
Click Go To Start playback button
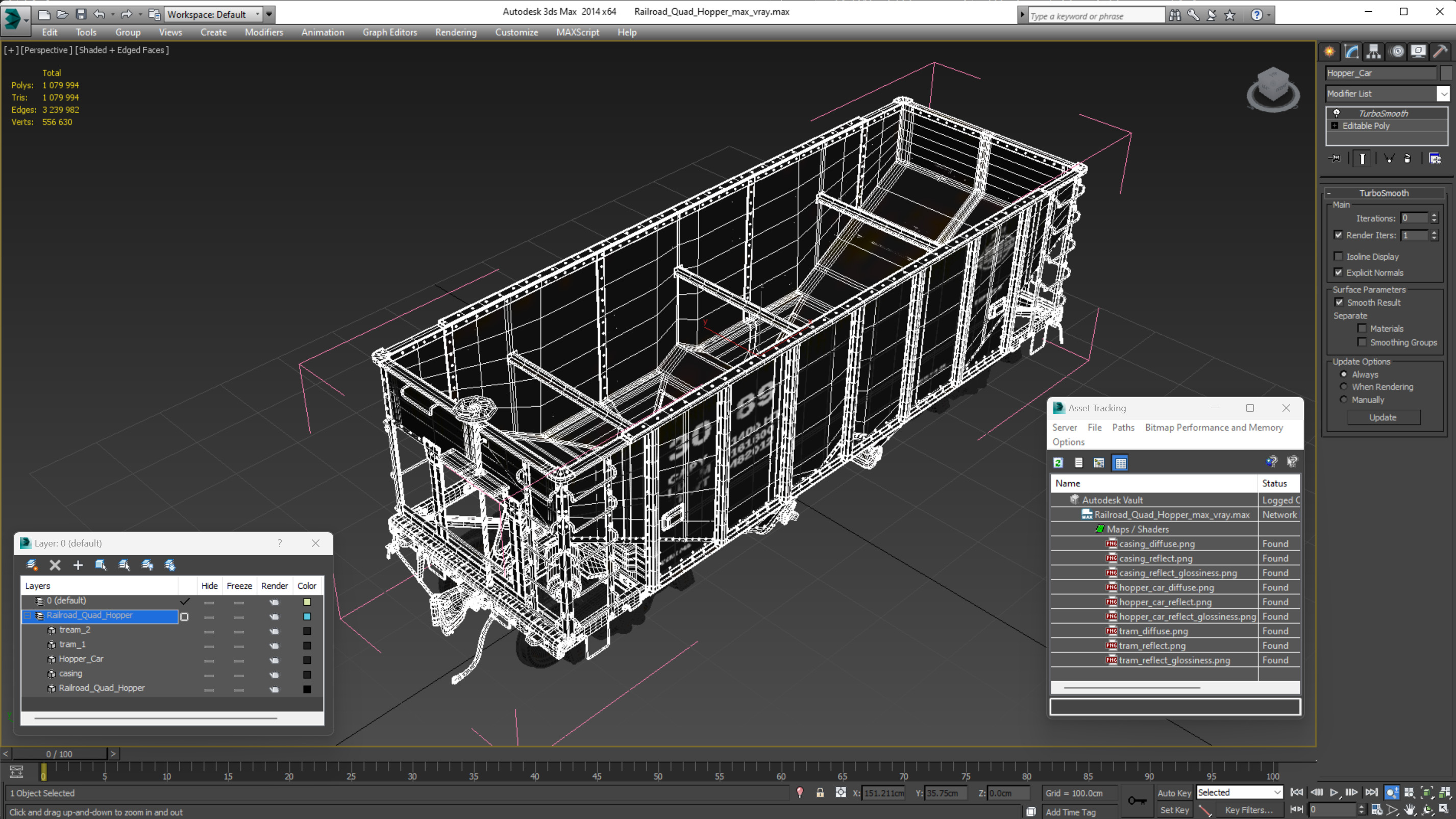(1297, 792)
